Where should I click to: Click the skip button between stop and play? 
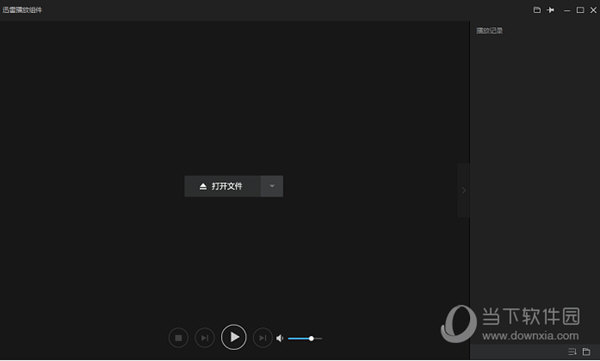point(205,338)
